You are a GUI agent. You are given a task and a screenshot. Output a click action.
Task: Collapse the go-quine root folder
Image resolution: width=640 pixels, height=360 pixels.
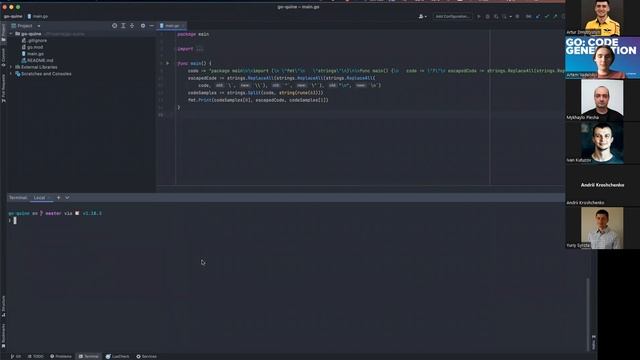[x=11, y=34]
